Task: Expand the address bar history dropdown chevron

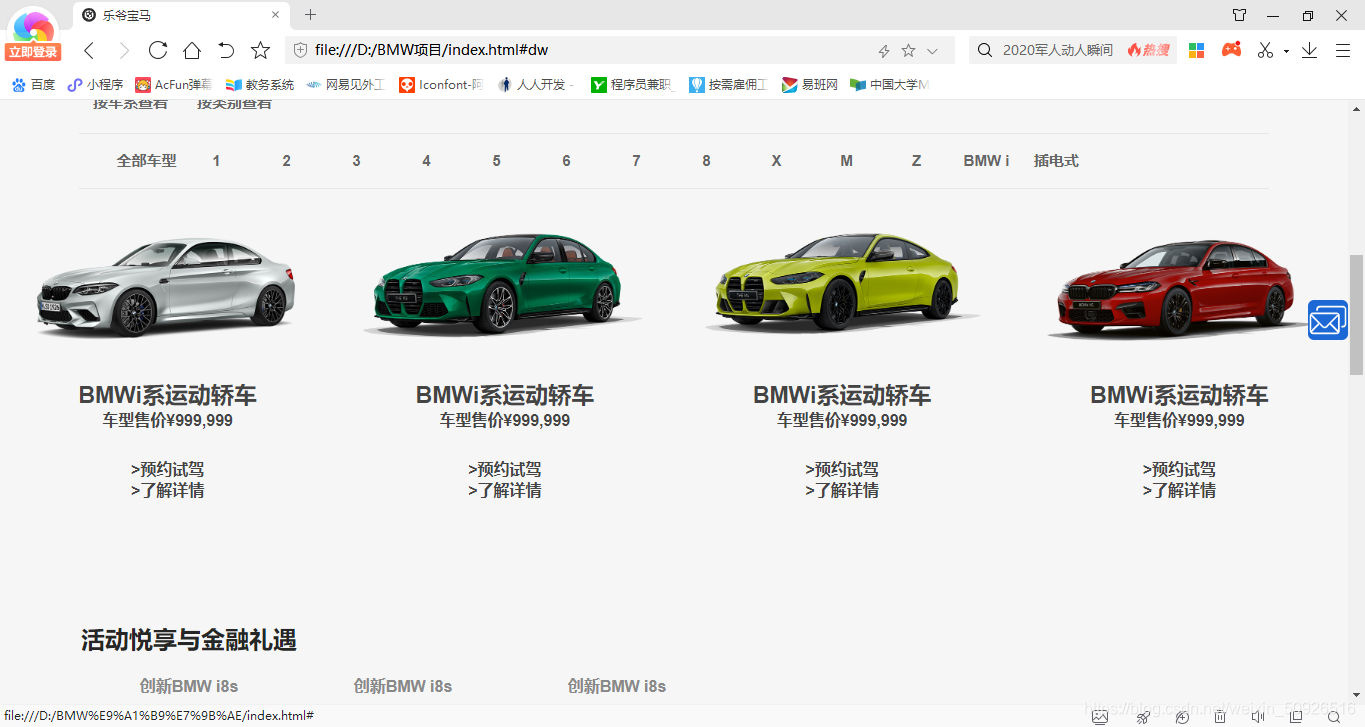Action: (933, 51)
